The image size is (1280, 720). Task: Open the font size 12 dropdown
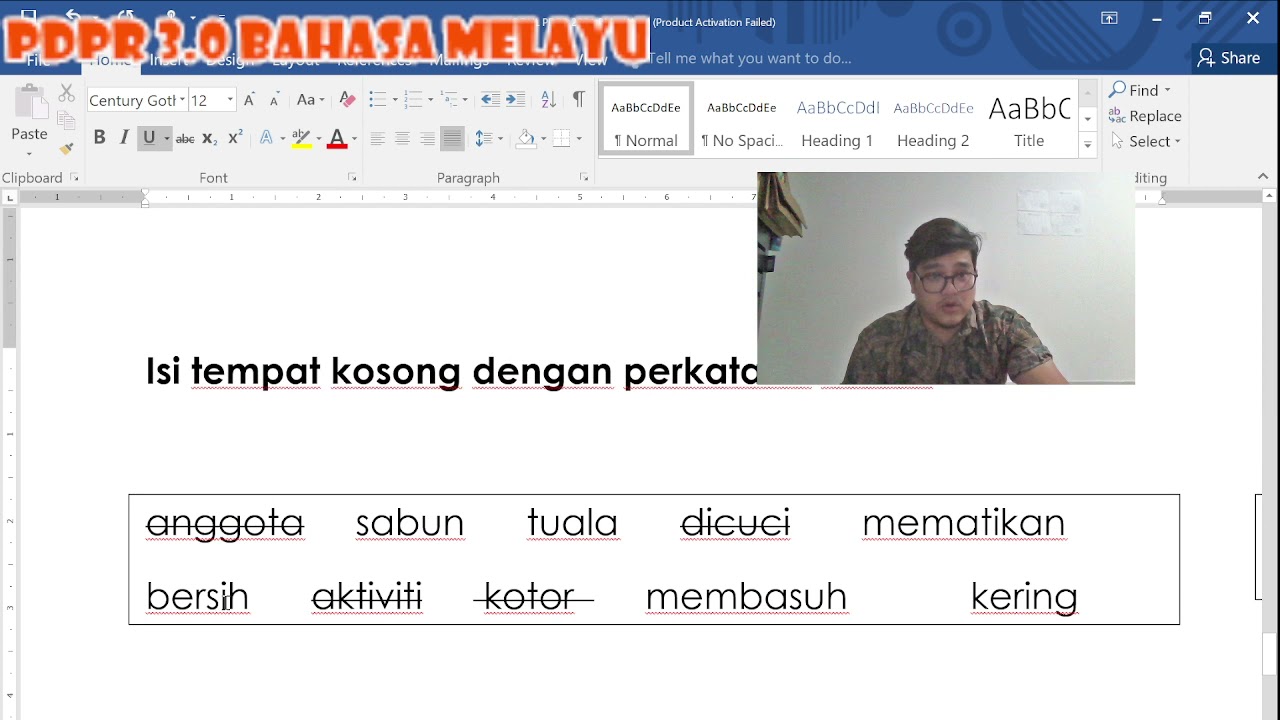230,100
